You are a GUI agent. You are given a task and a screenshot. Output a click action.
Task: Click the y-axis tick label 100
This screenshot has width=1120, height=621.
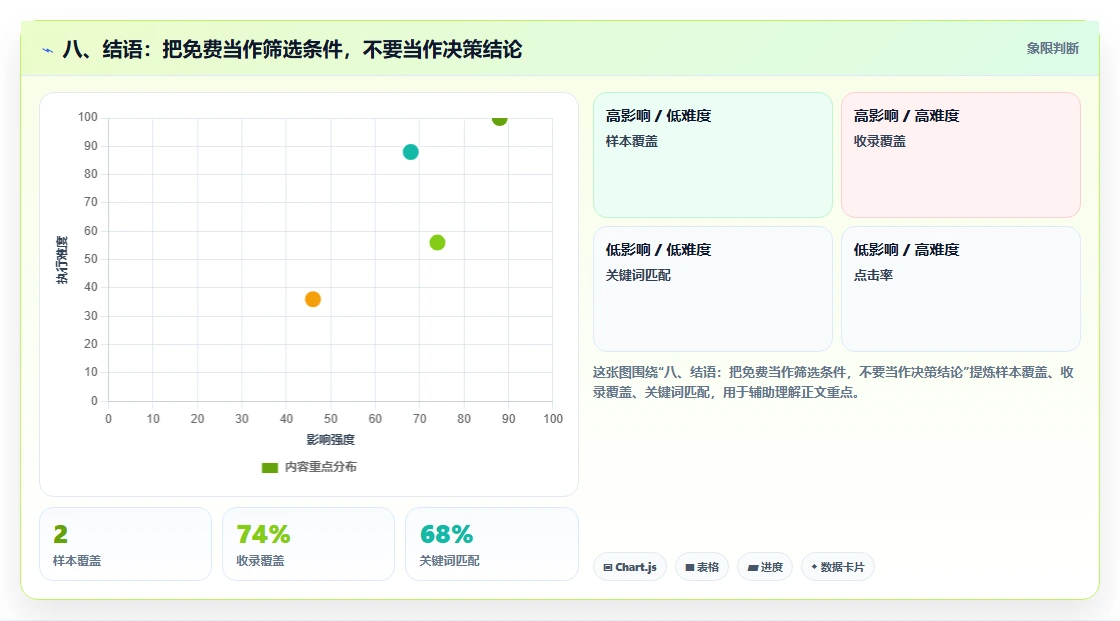click(x=88, y=116)
